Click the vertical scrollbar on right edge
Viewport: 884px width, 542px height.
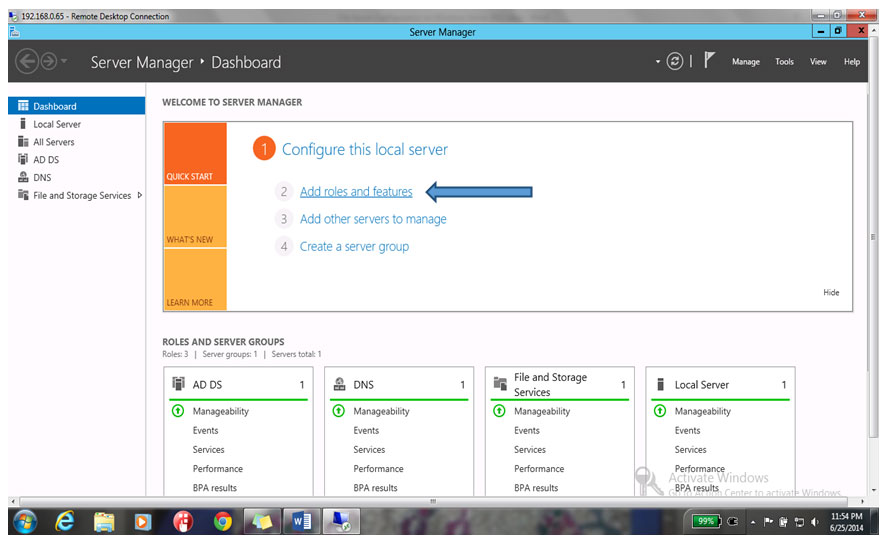click(x=873, y=237)
